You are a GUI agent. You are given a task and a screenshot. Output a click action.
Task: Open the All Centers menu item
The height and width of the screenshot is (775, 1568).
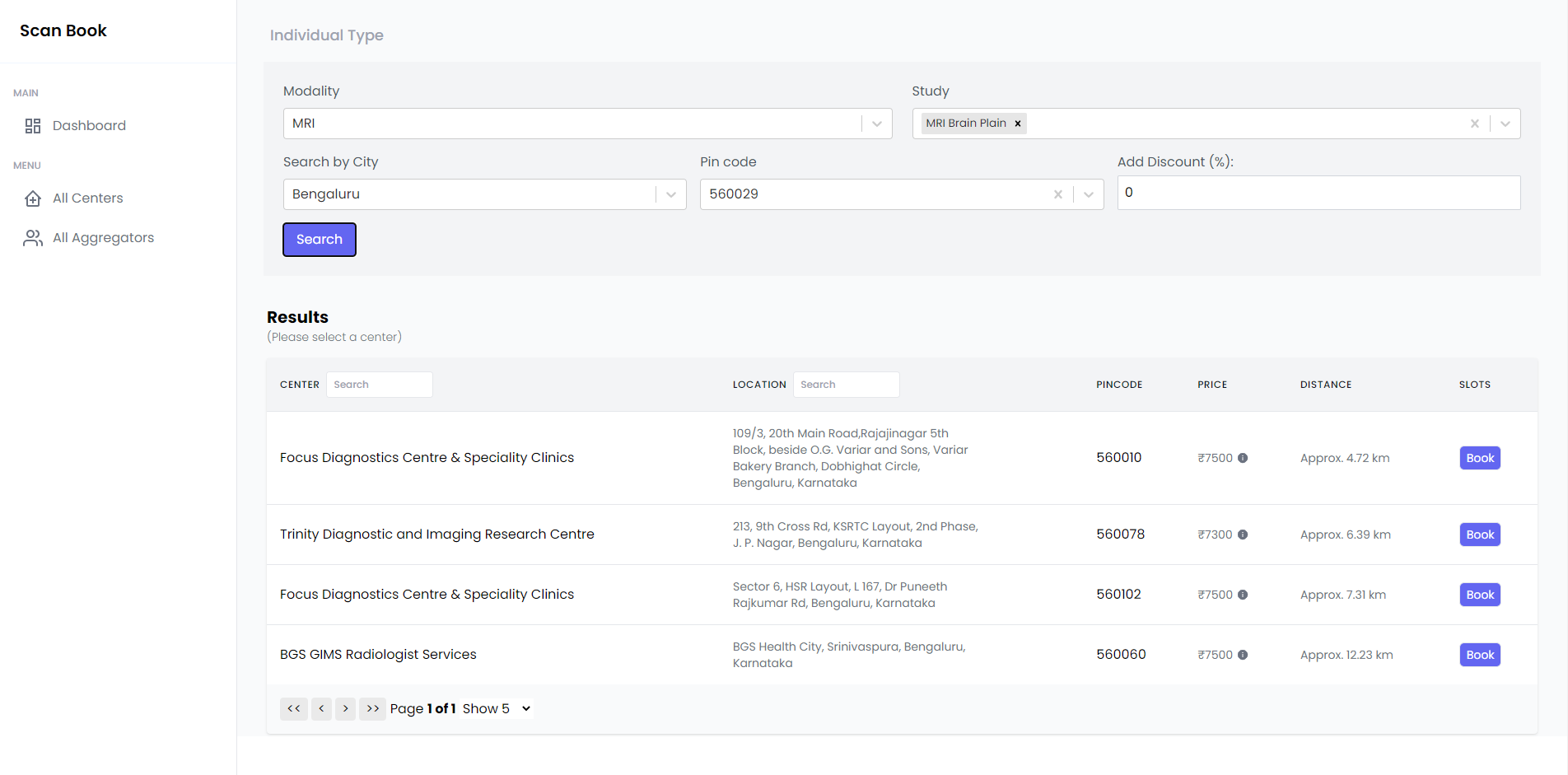88,198
